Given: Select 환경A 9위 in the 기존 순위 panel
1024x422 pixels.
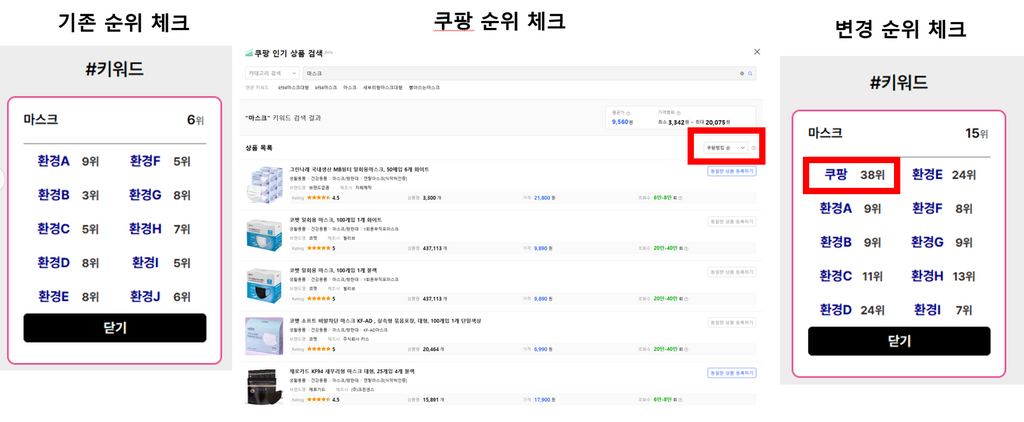Looking at the screenshot, I should tap(69, 161).
